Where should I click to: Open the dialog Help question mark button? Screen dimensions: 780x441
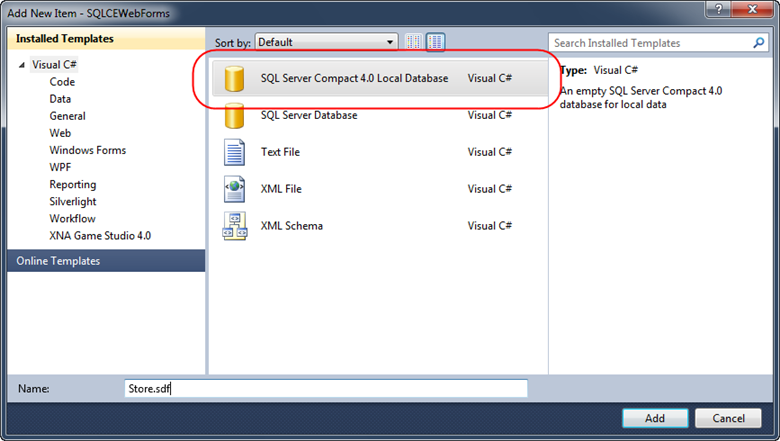[x=719, y=9]
